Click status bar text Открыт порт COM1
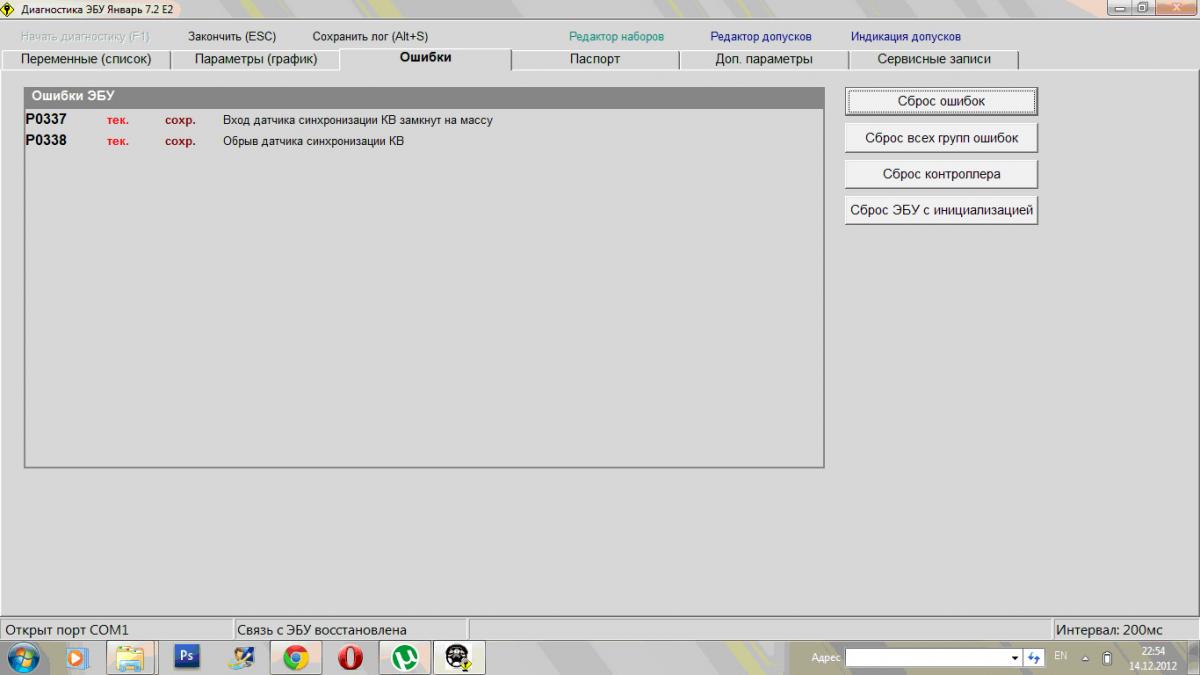1200x675 pixels. coord(67,630)
